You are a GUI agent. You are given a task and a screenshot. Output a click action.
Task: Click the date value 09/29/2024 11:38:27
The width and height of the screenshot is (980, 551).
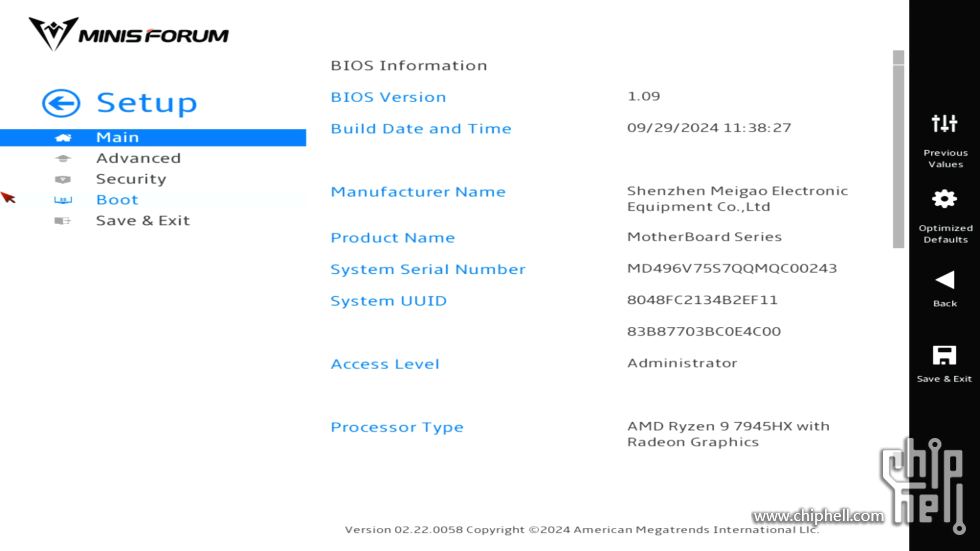click(709, 127)
